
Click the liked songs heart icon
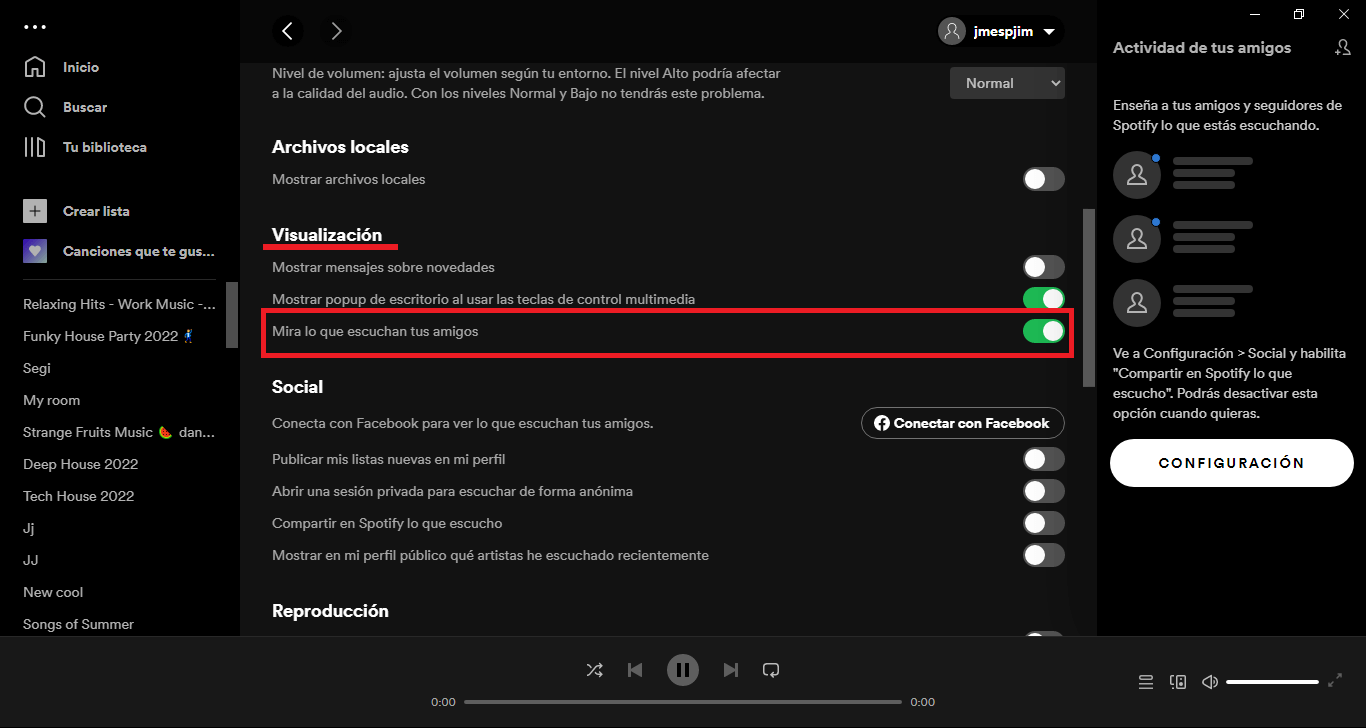[35, 251]
